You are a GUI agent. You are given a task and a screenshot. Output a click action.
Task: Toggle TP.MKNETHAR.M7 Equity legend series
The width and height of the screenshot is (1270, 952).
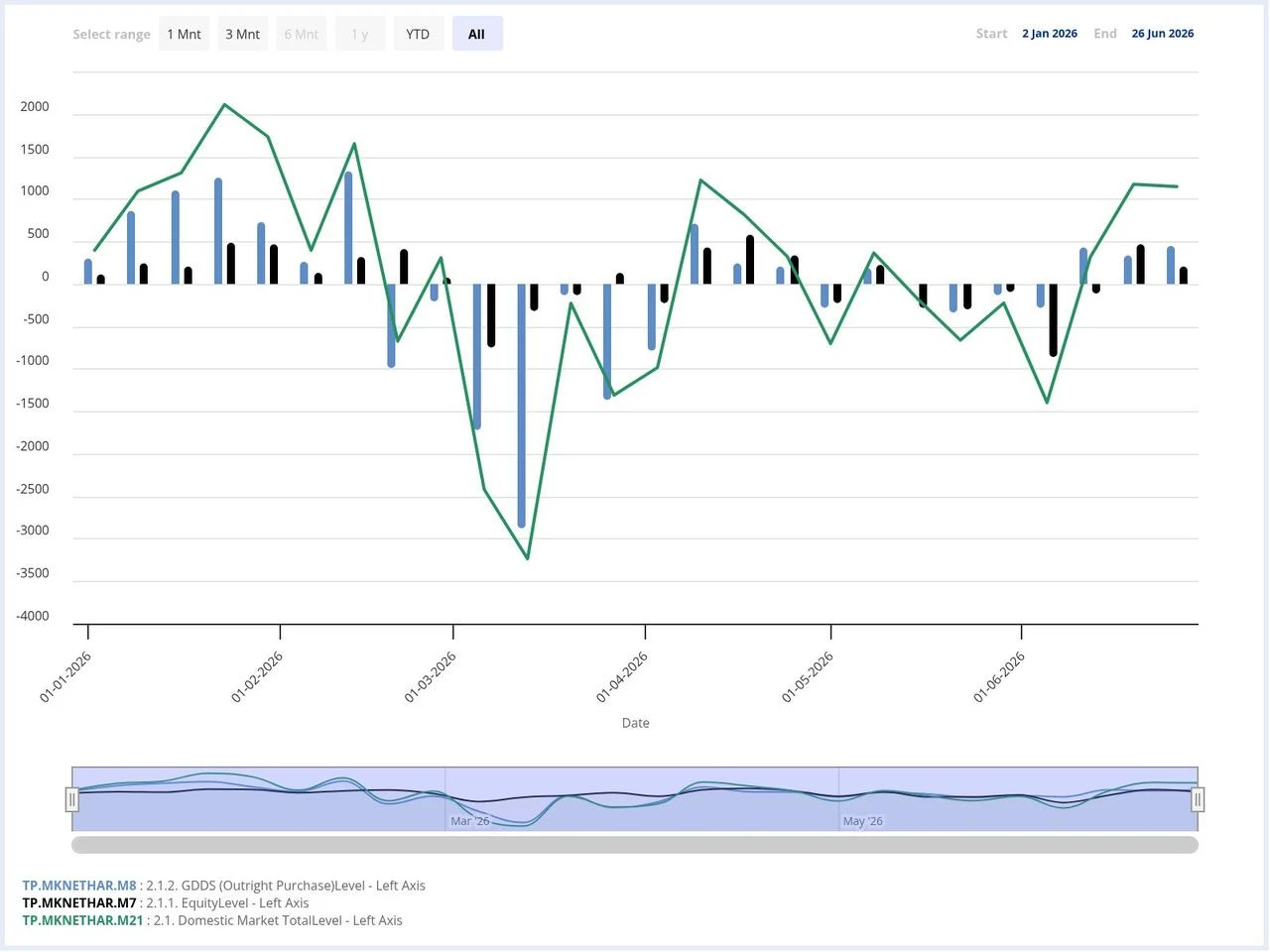pyautogui.click(x=165, y=903)
